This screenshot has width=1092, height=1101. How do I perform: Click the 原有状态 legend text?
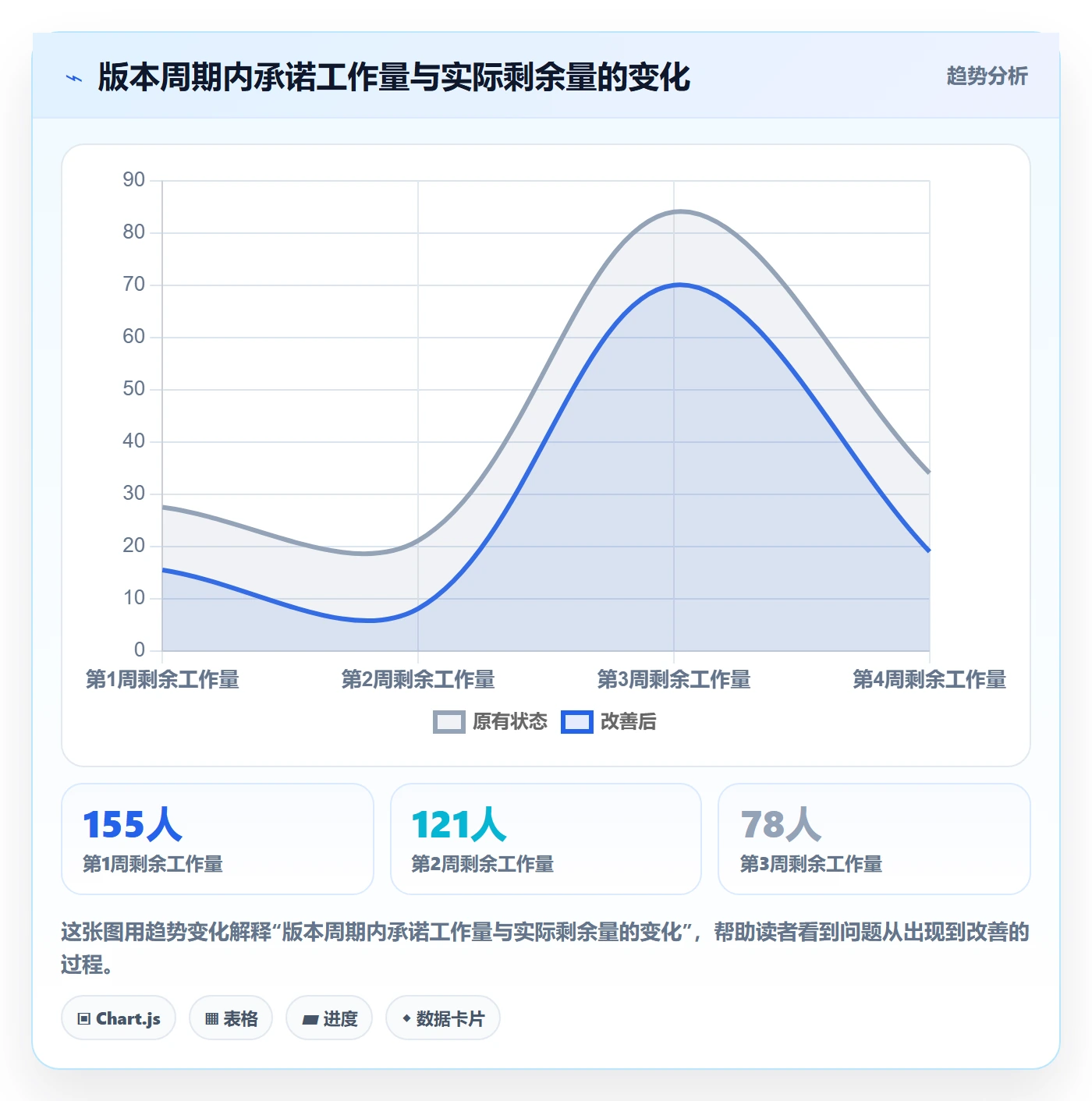510,722
